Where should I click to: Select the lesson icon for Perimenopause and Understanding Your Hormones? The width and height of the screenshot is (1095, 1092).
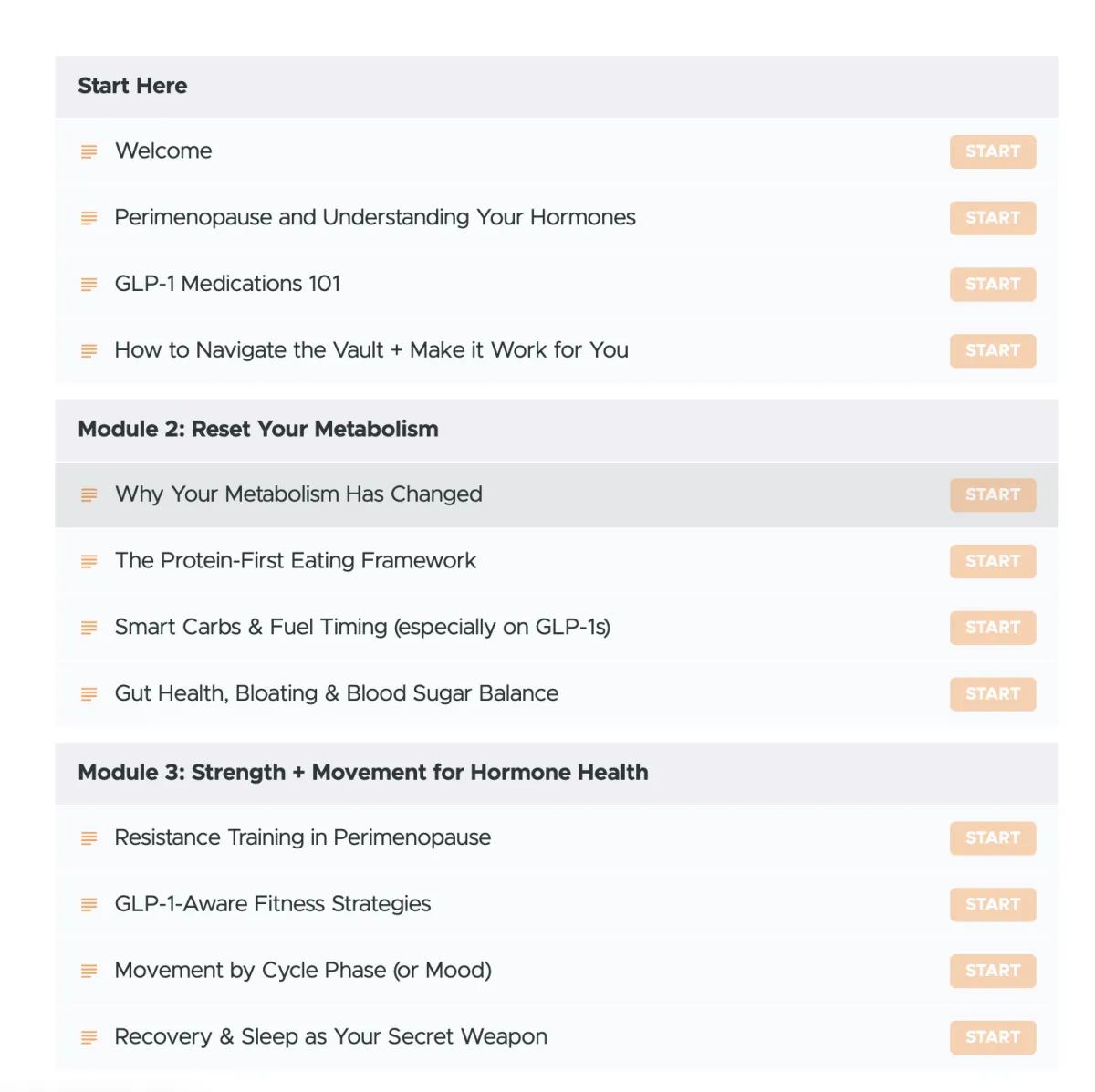(x=89, y=218)
